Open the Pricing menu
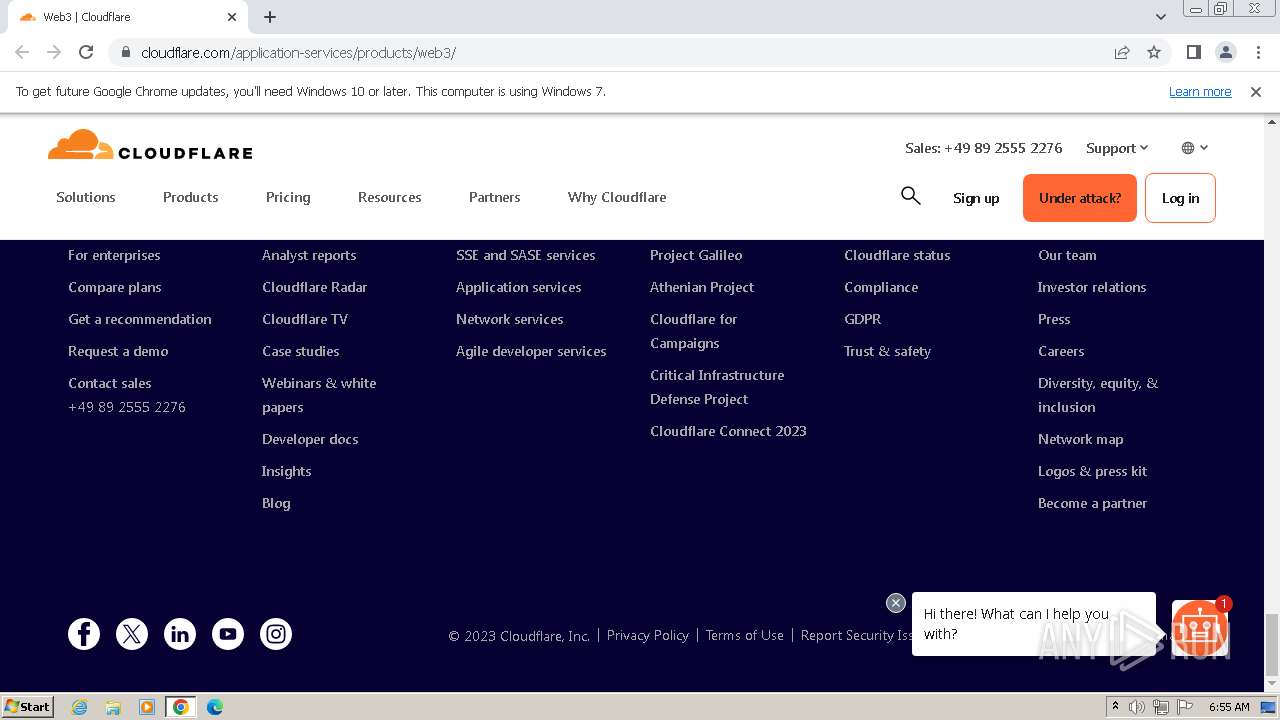This screenshot has width=1280, height=720. pos(288,197)
